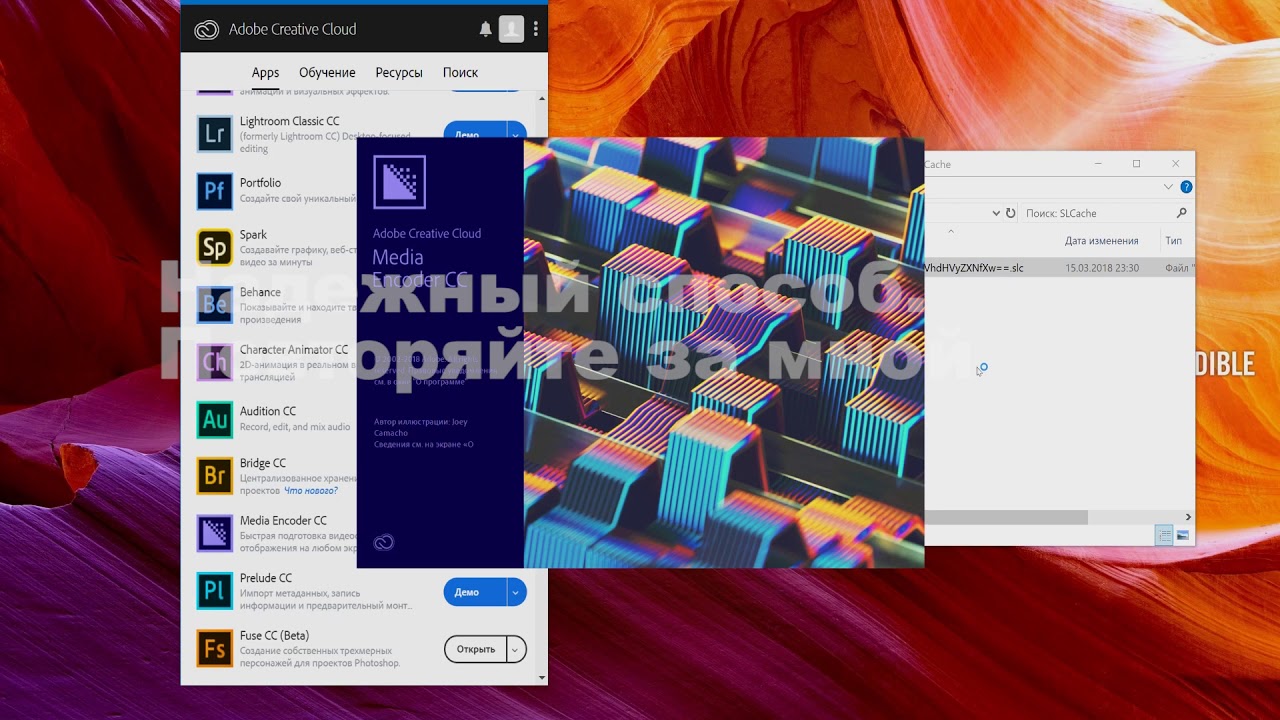Click the Explorer refresh icon
Screen dimensions: 1280x720
[x=1011, y=213]
